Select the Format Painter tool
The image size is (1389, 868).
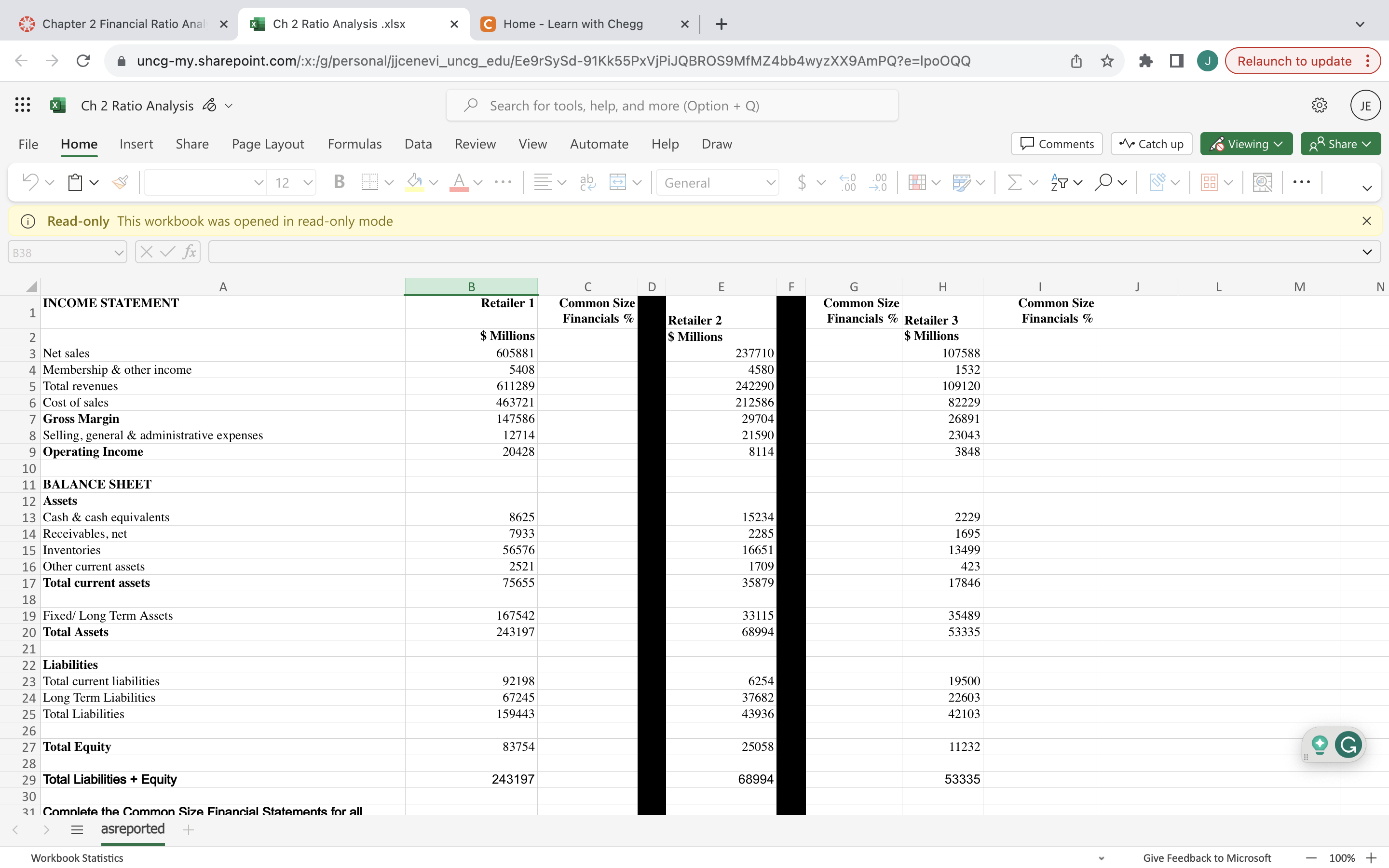tap(121, 183)
